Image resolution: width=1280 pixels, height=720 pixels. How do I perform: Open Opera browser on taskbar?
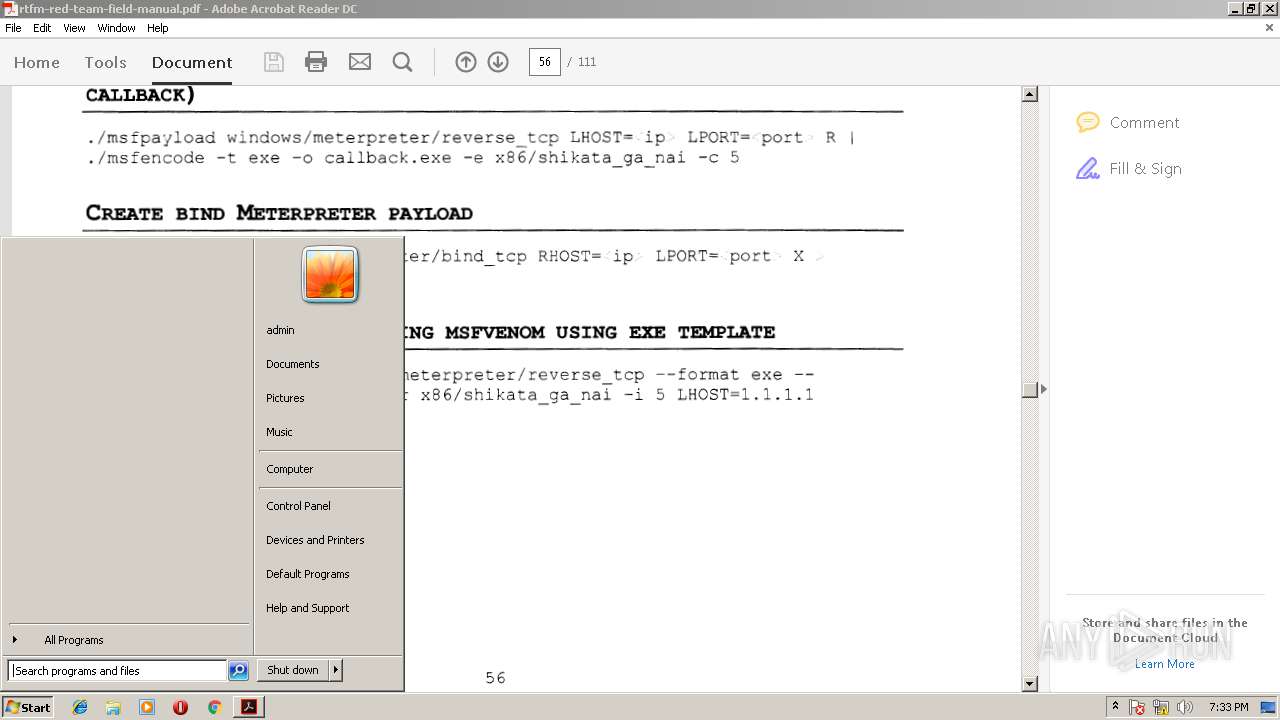tap(180, 707)
